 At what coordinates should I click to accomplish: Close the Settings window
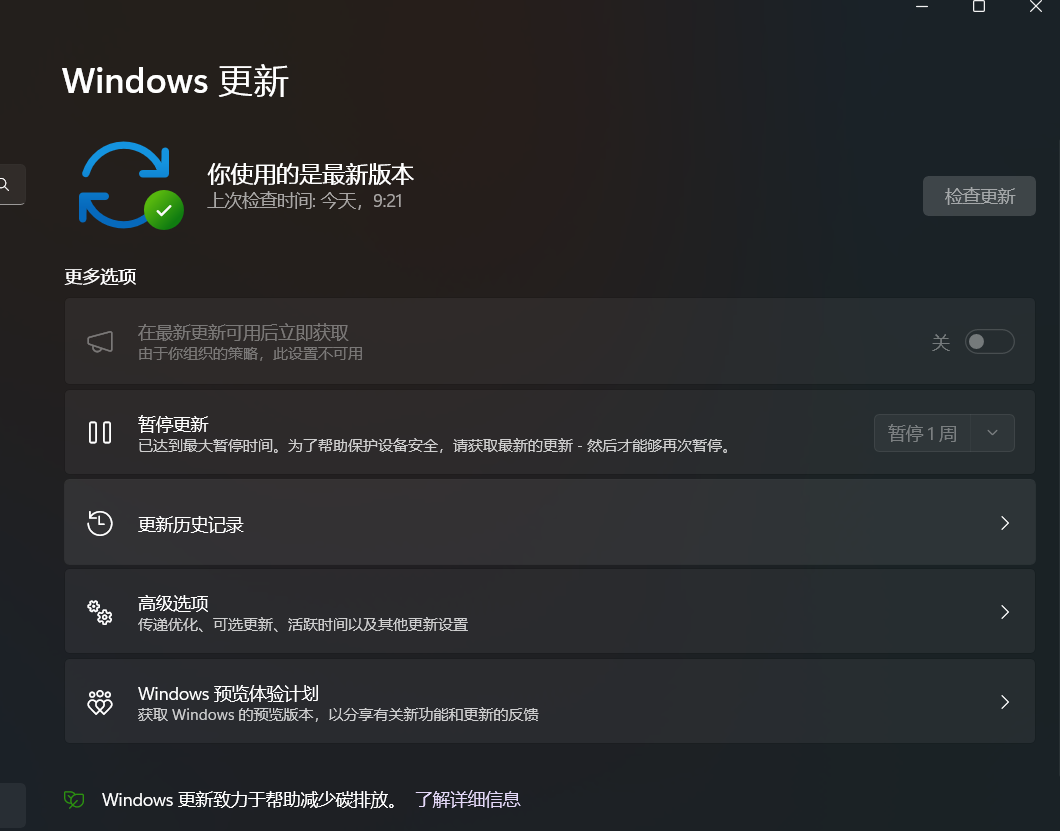click(1036, 7)
